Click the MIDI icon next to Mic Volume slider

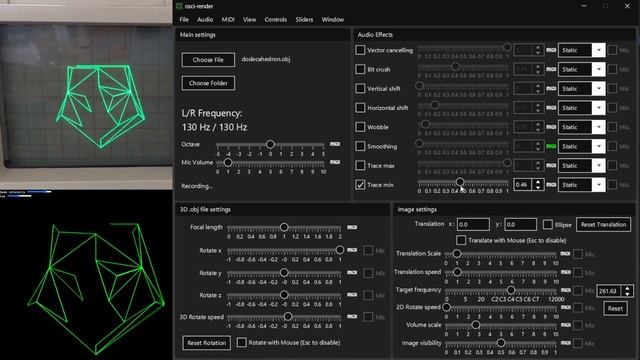coord(335,162)
